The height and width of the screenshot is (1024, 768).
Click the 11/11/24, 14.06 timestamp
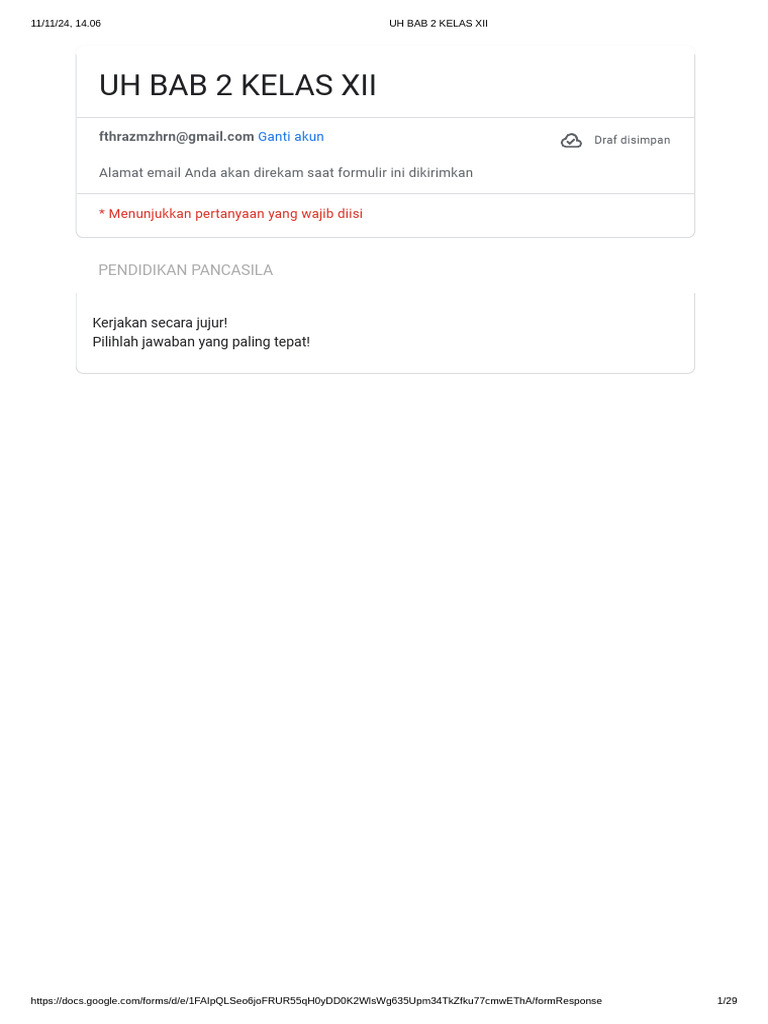(66, 23)
